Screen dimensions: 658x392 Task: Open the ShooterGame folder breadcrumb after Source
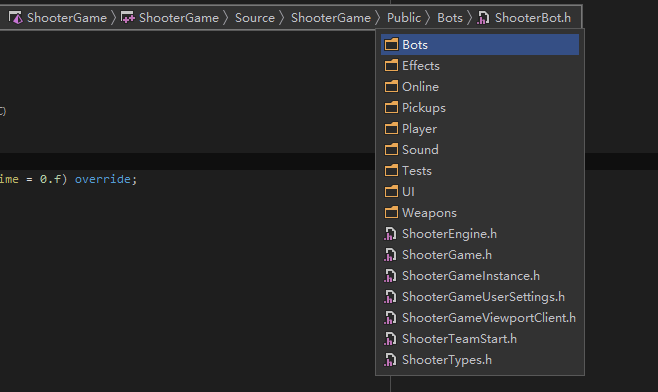point(331,18)
